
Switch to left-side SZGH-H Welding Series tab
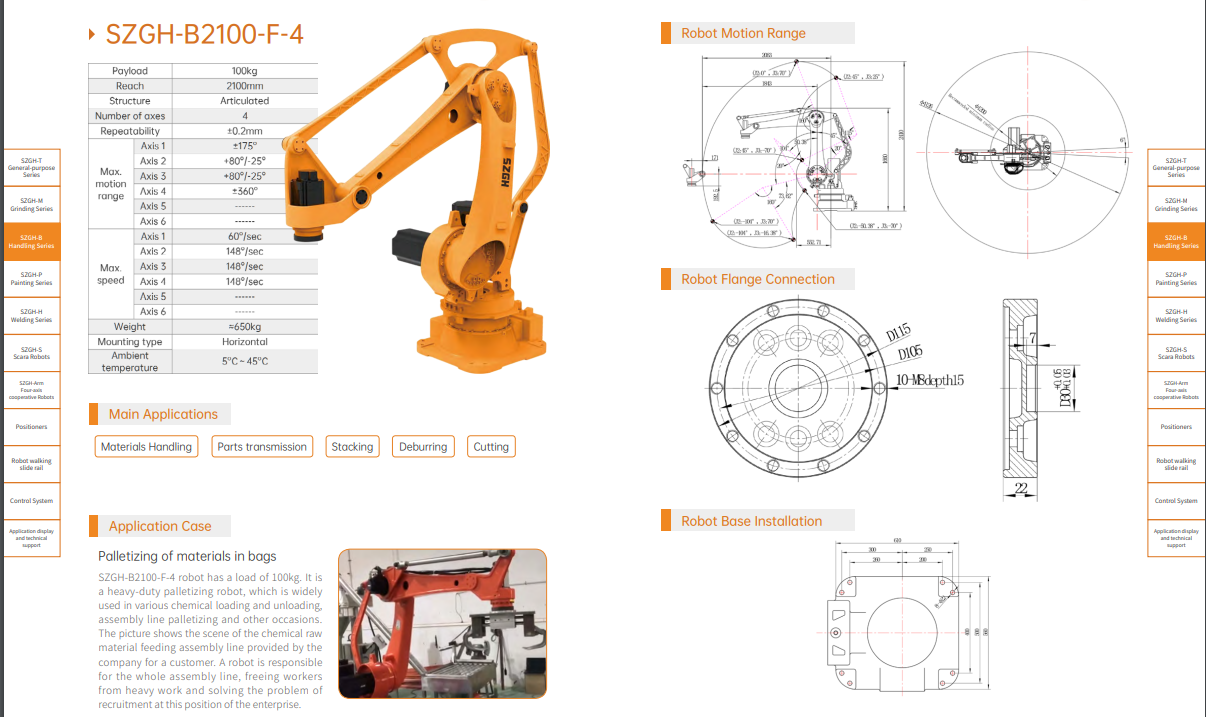click(x=30, y=315)
